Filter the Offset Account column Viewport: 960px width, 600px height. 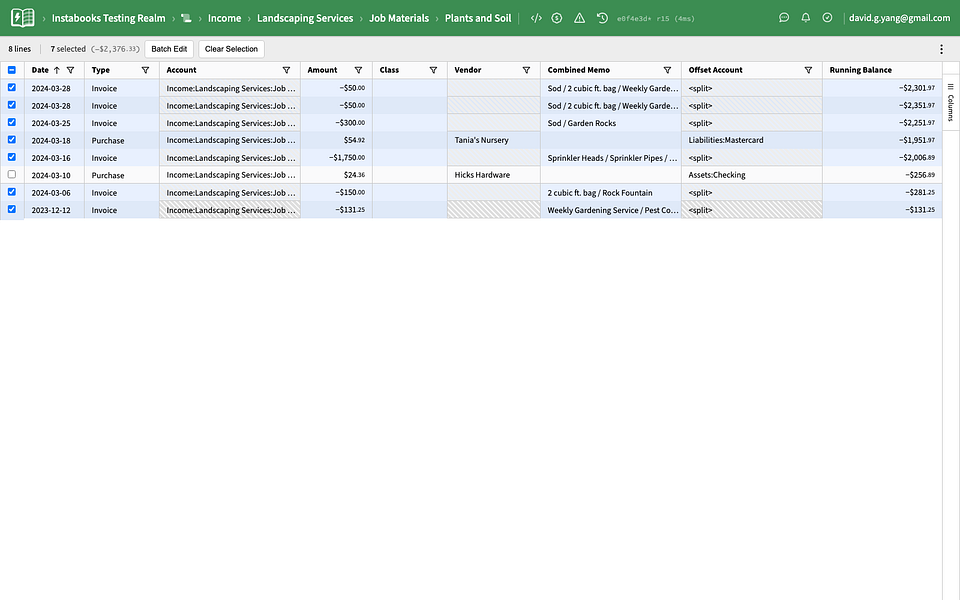[808, 70]
